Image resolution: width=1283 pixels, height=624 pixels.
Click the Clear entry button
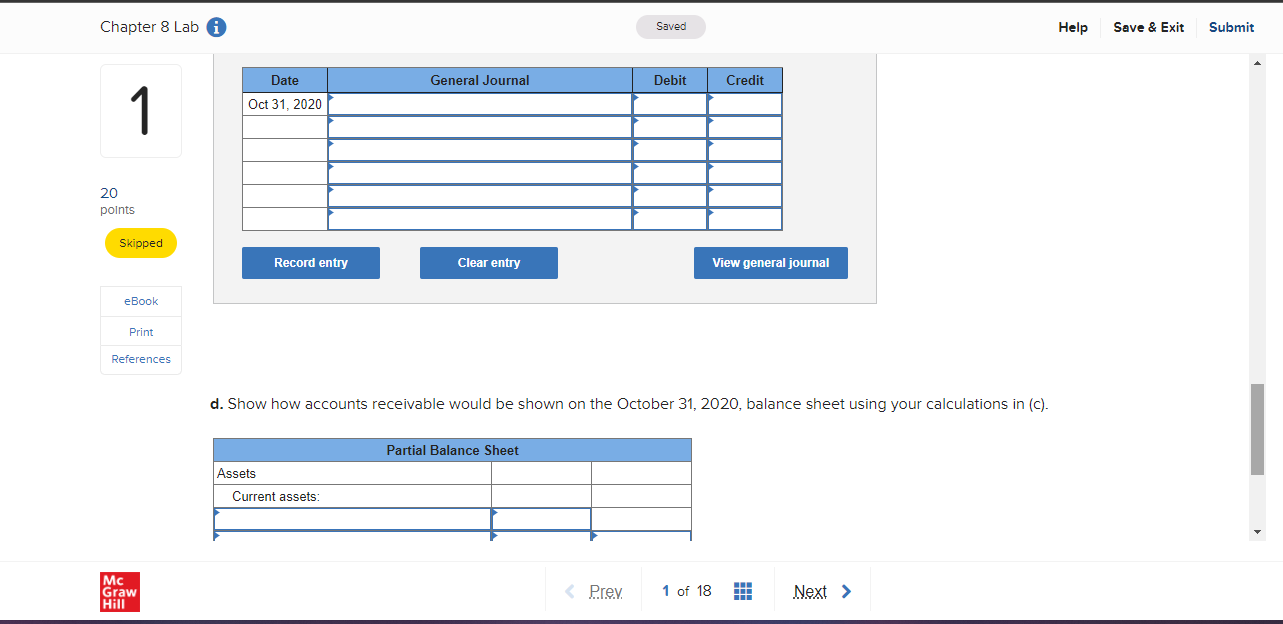[x=488, y=262]
